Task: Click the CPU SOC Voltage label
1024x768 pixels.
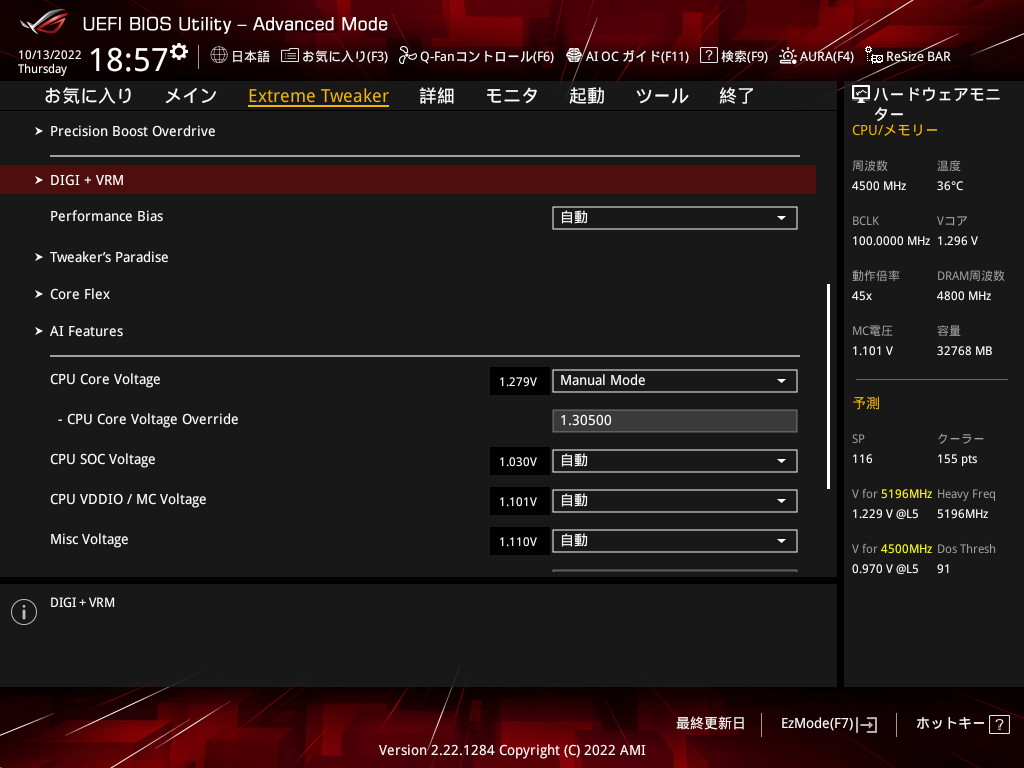Action: pyautogui.click(x=103, y=460)
